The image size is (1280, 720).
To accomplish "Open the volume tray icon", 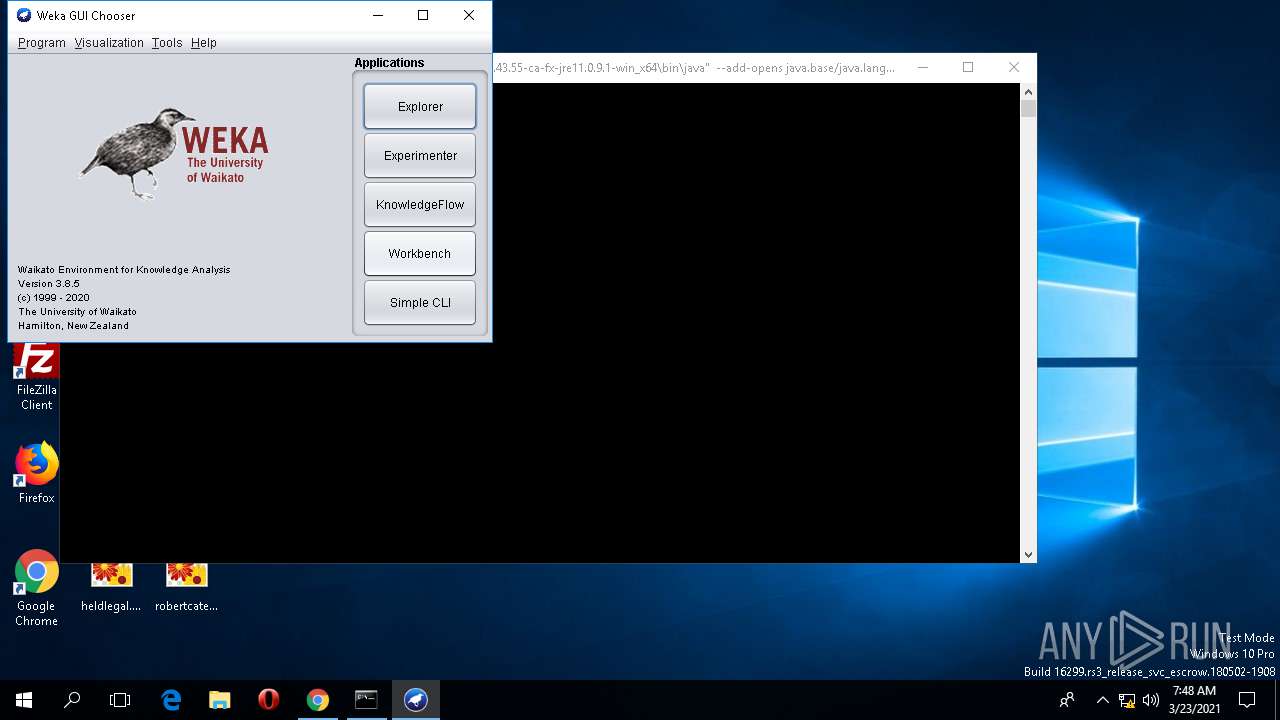I will click(x=1150, y=700).
